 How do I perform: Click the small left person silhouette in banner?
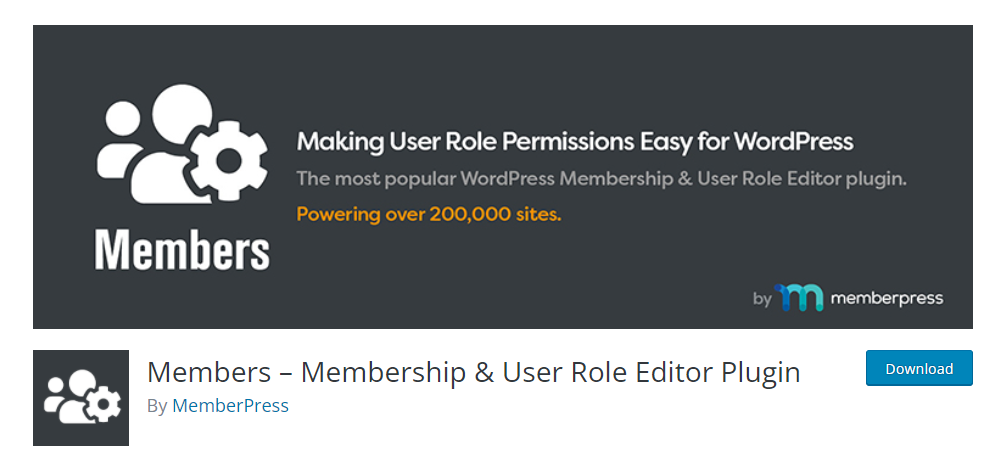pyautogui.click(x=120, y=141)
